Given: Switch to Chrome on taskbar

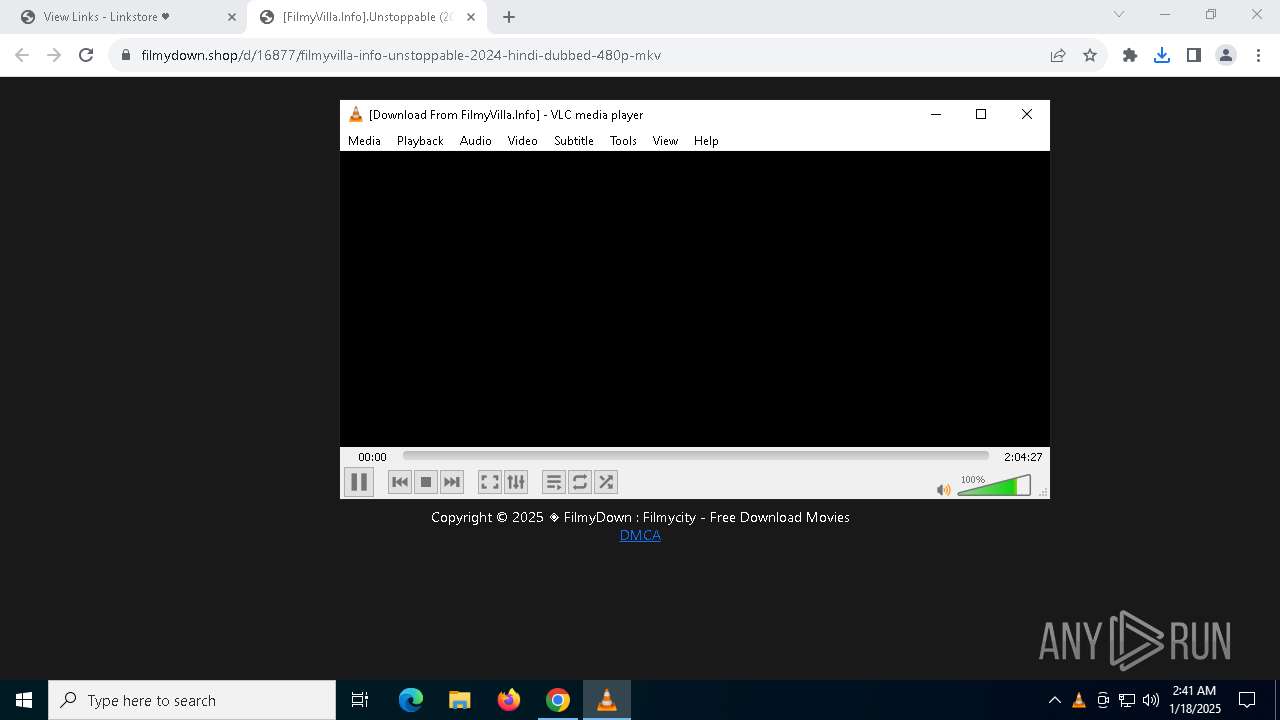Looking at the screenshot, I should coord(558,700).
